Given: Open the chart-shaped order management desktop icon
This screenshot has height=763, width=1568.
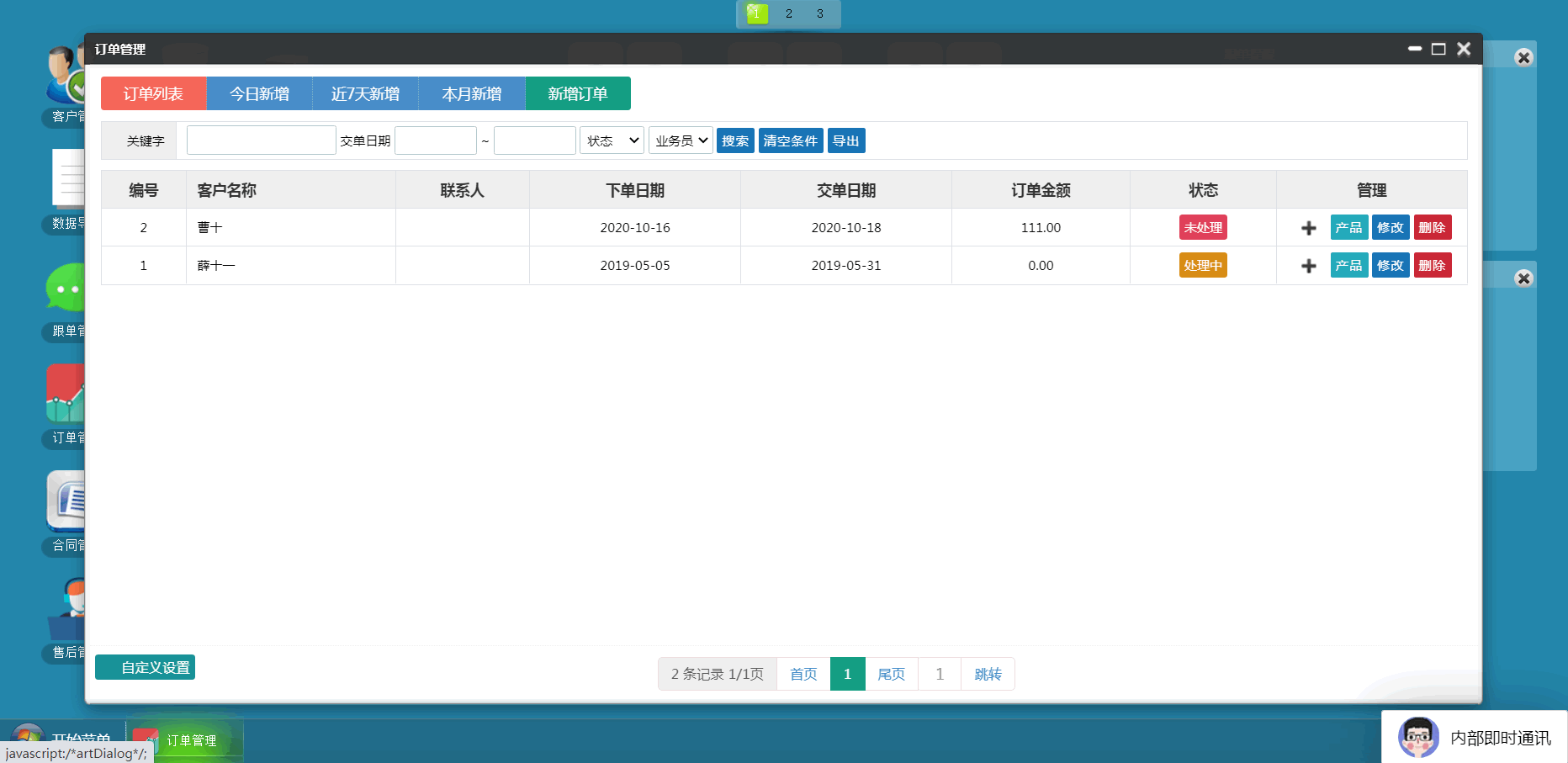Looking at the screenshot, I should [x=66, y=394].
